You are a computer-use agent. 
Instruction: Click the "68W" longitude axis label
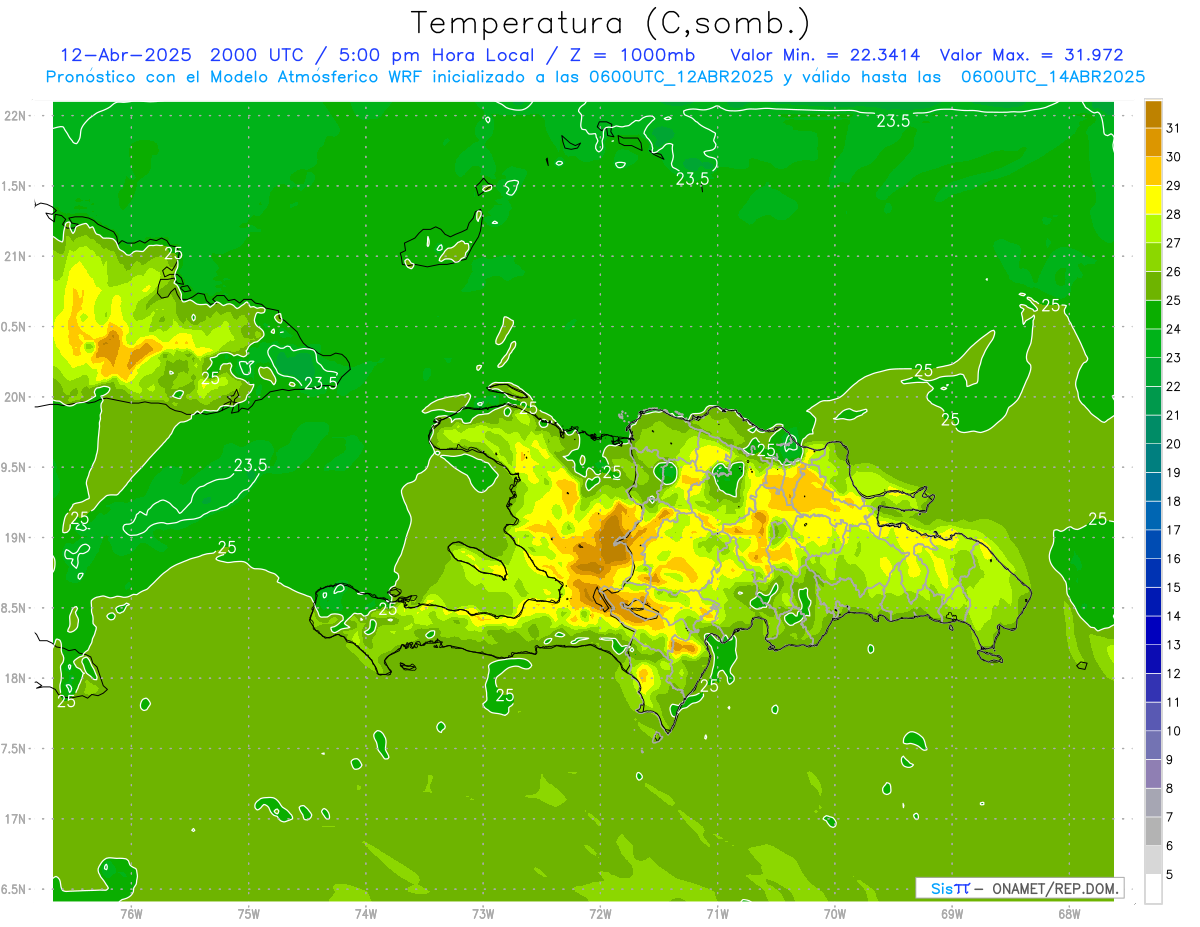(1068, 914)
